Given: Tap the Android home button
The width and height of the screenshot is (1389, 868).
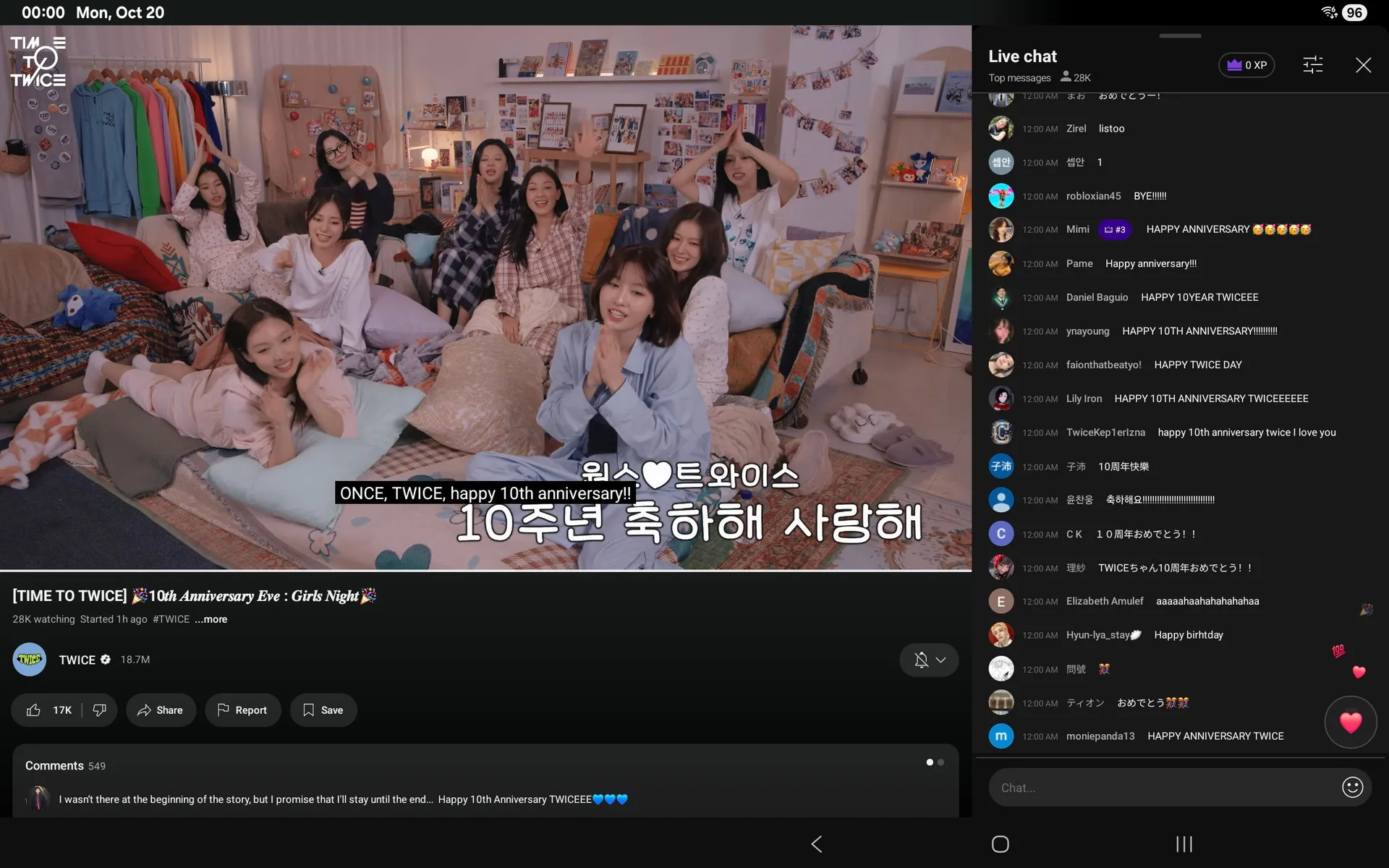Looking at the screenshot, I should [1000, 844].
